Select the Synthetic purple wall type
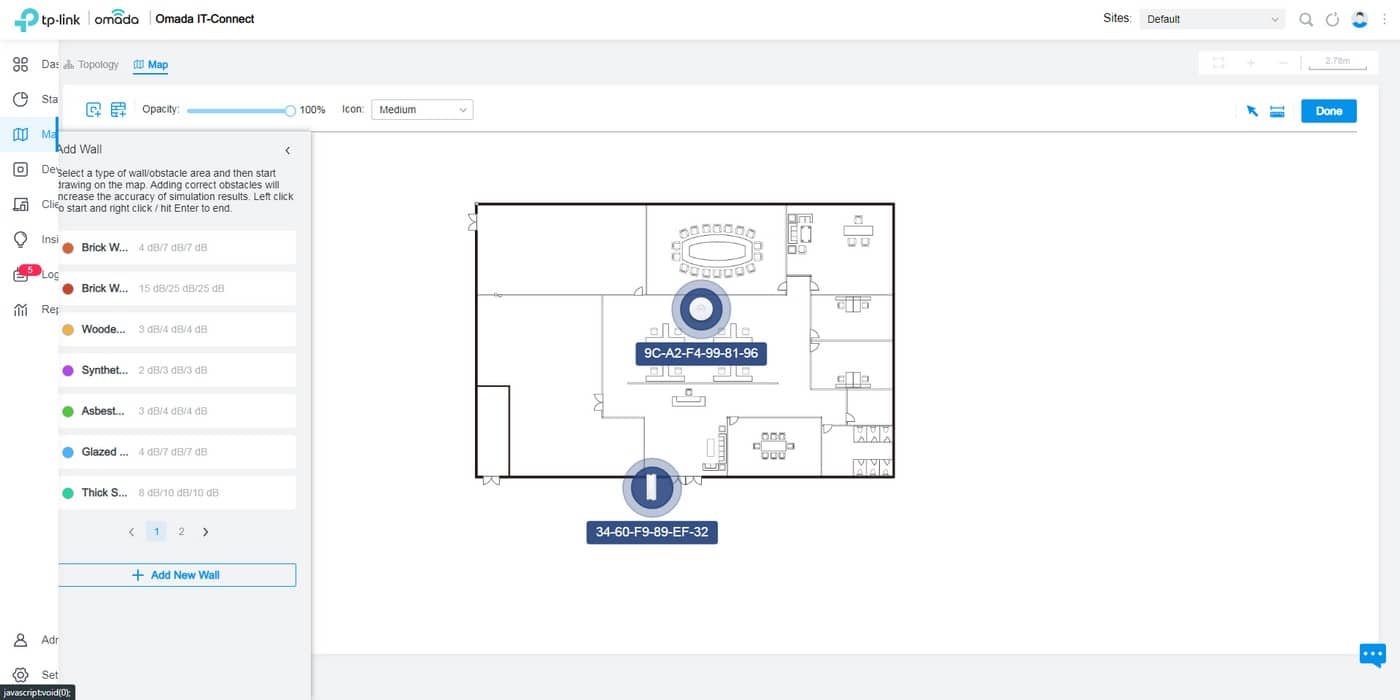Image resolution: width=1400 pixels, height=700 pixels. (x=176, y=370)
